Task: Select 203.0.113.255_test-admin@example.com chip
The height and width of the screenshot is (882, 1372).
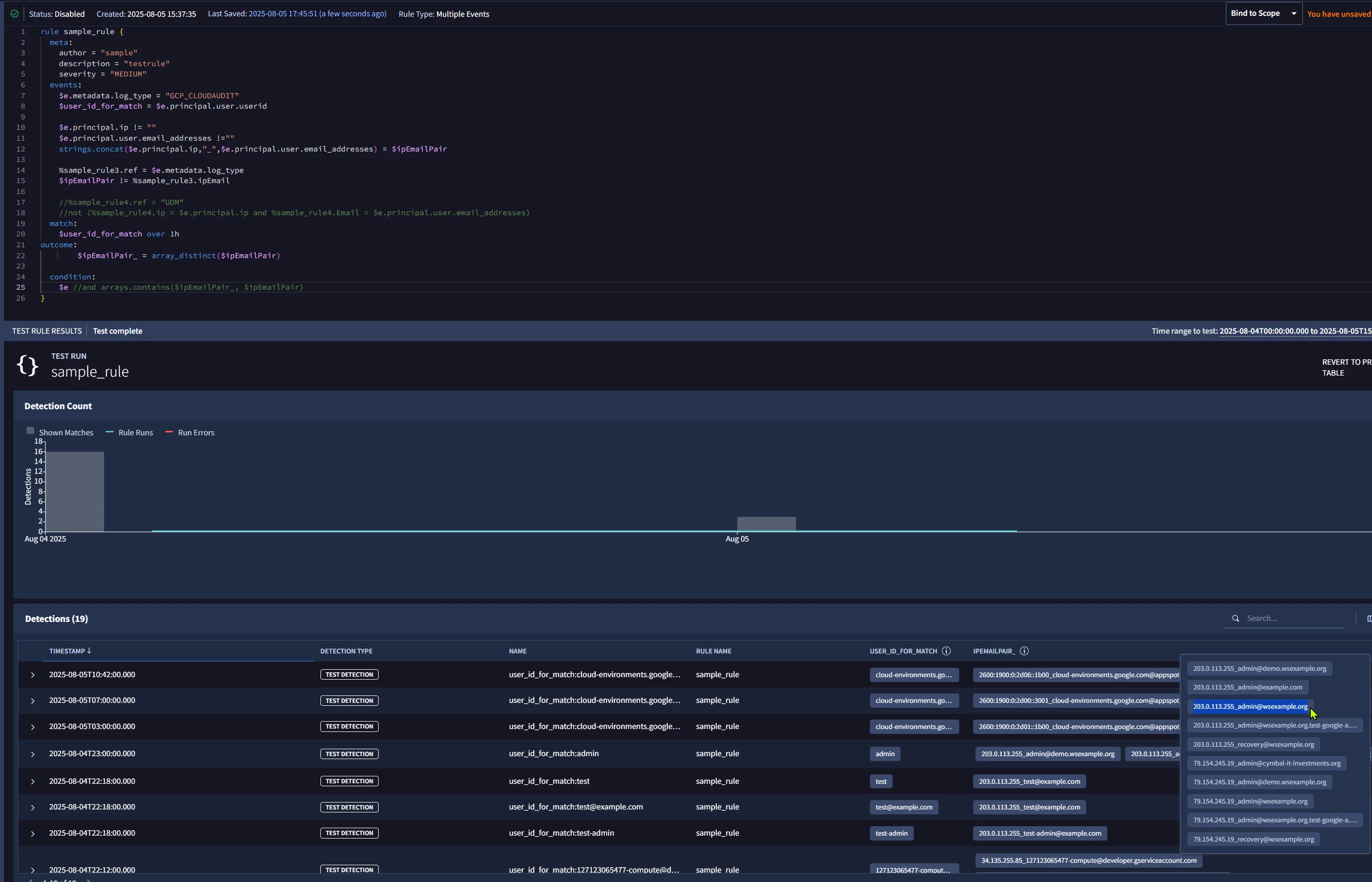Action: pos(1040,833)
